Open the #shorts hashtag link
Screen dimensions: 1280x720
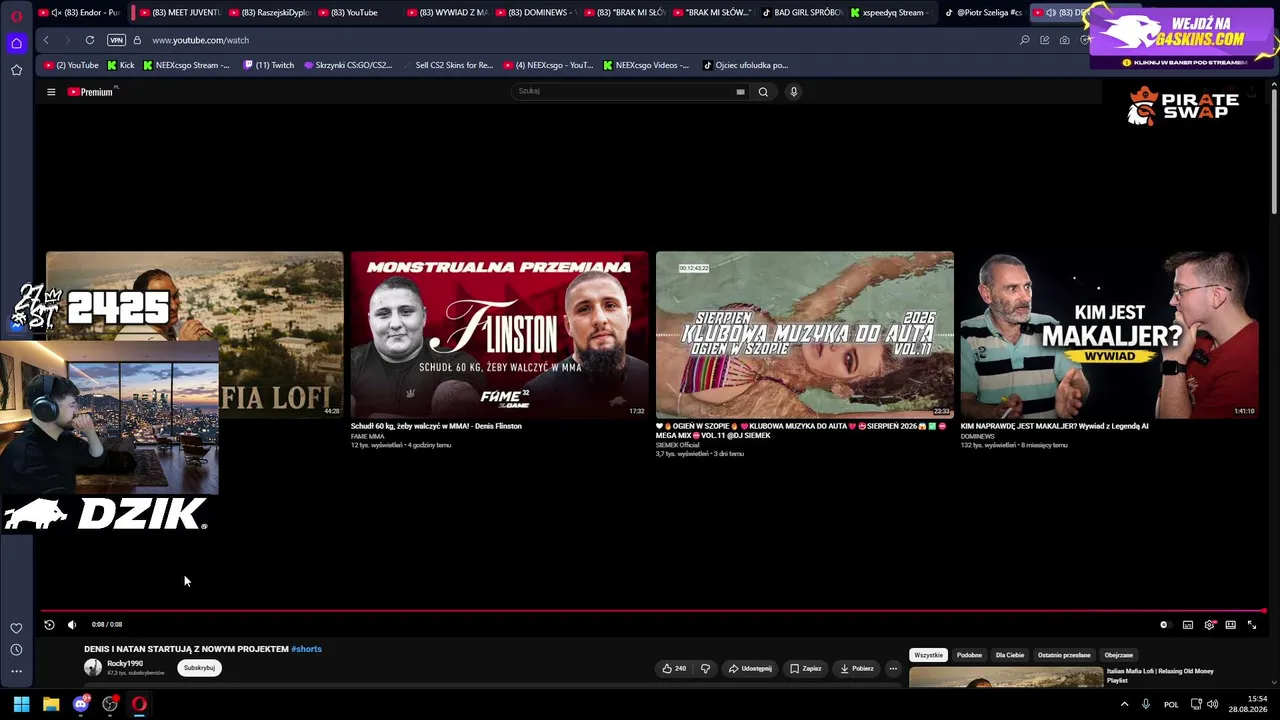point(306,649)
